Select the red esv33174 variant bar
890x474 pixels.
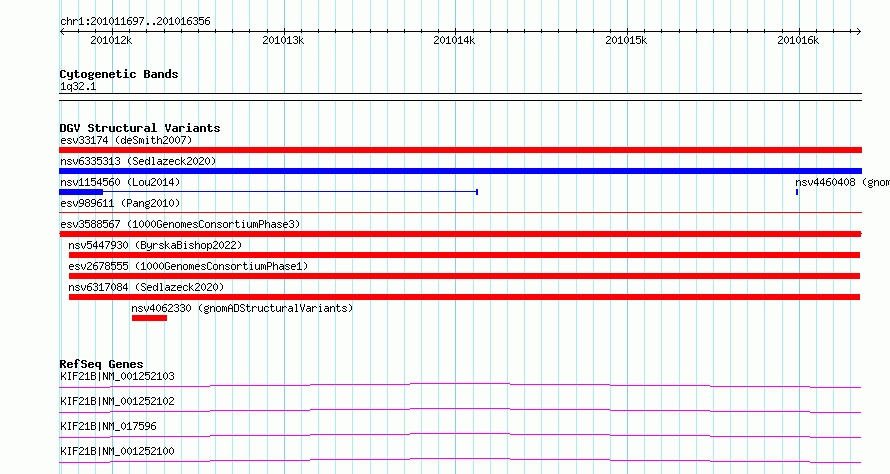coord(460,150)
